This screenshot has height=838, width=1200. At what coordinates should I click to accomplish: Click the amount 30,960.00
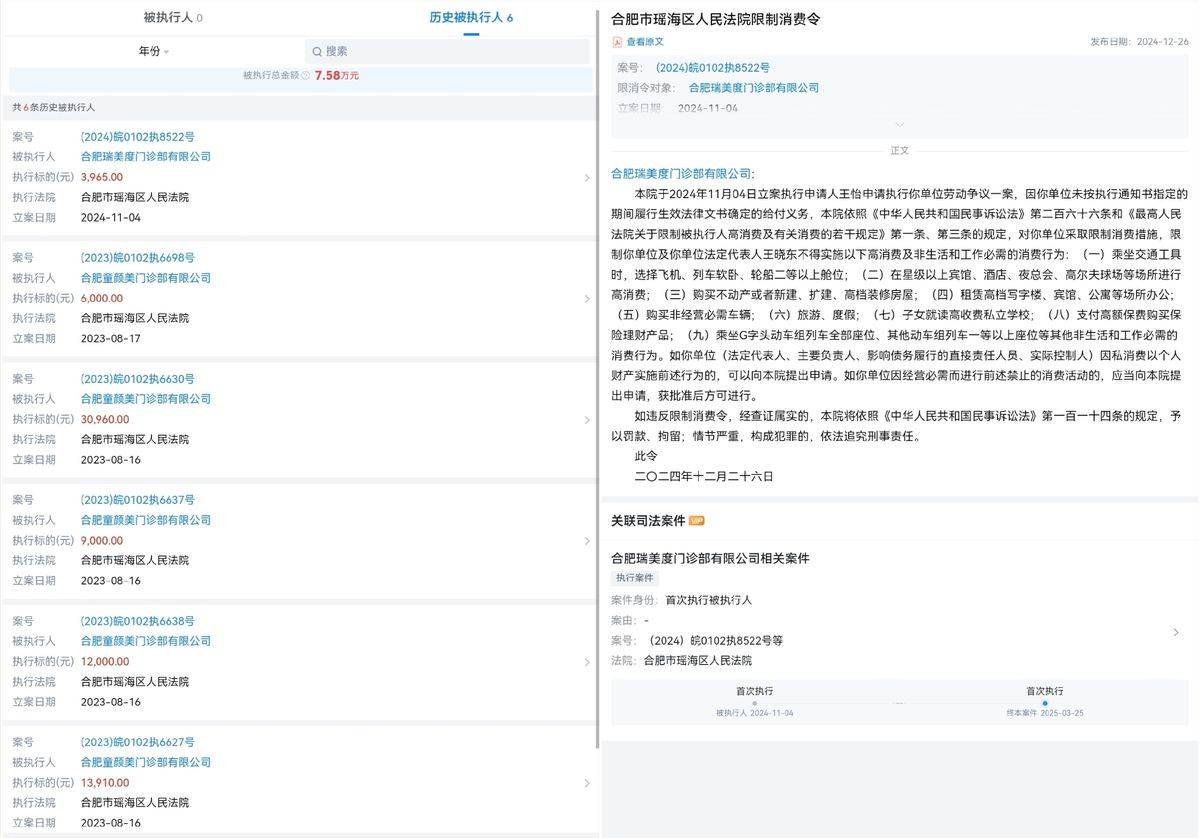point(104,419)
